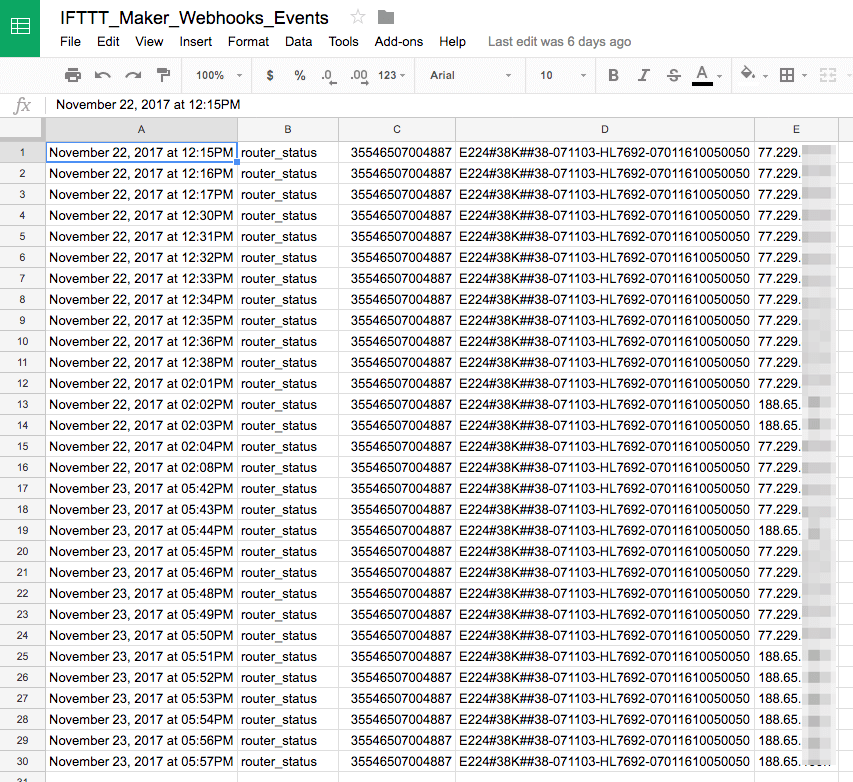Open the Google Sheets home icon
This screenshot has height=782, width=853.
(x=20, y=27)
